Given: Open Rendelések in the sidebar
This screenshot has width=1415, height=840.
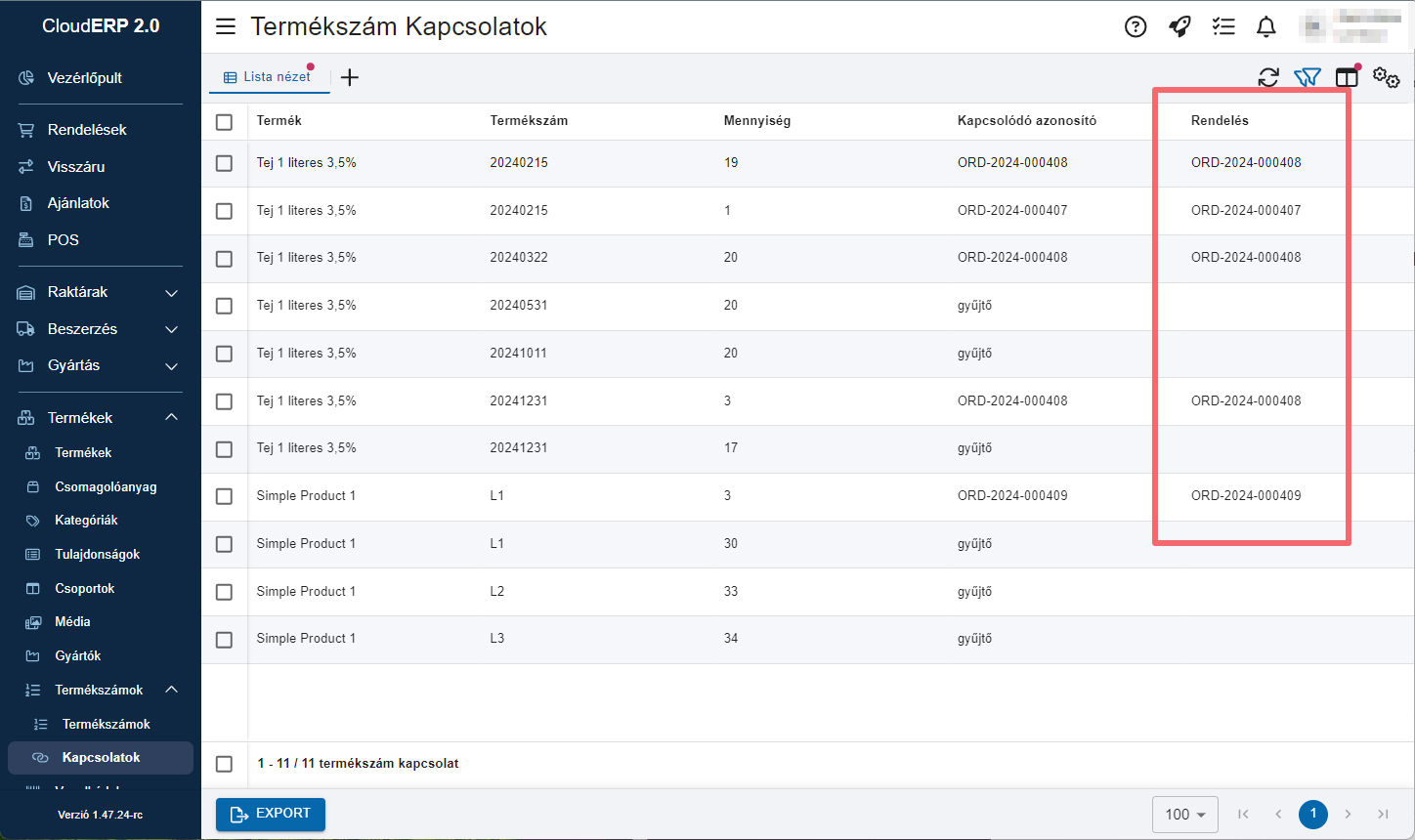Looking at the screenshot, I should point(87,130).
